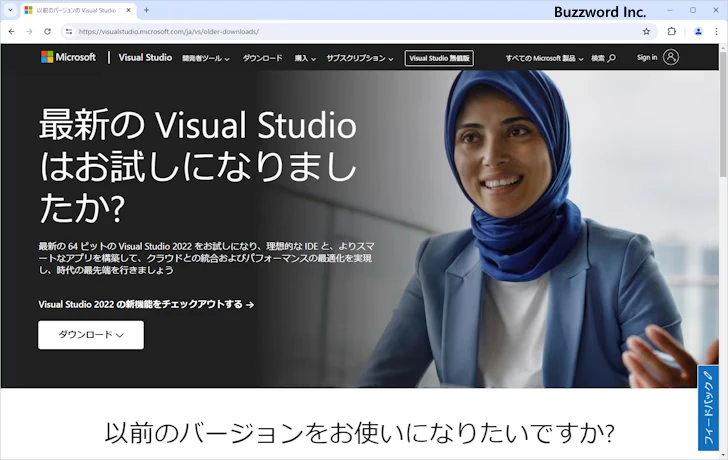Expand the サブスクリプション menu

(360, 58)
